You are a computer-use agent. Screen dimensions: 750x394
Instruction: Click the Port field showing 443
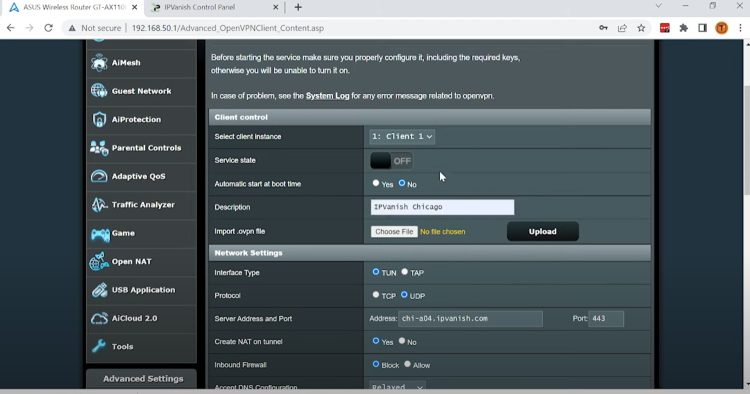point(606,318)
